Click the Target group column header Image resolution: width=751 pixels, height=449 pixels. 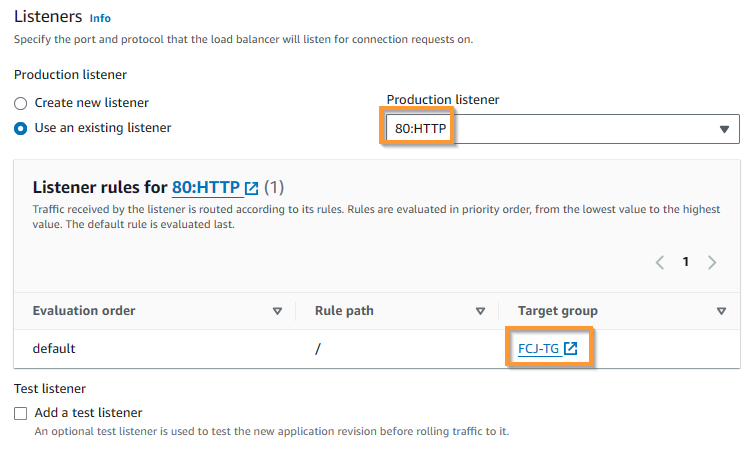558,311
